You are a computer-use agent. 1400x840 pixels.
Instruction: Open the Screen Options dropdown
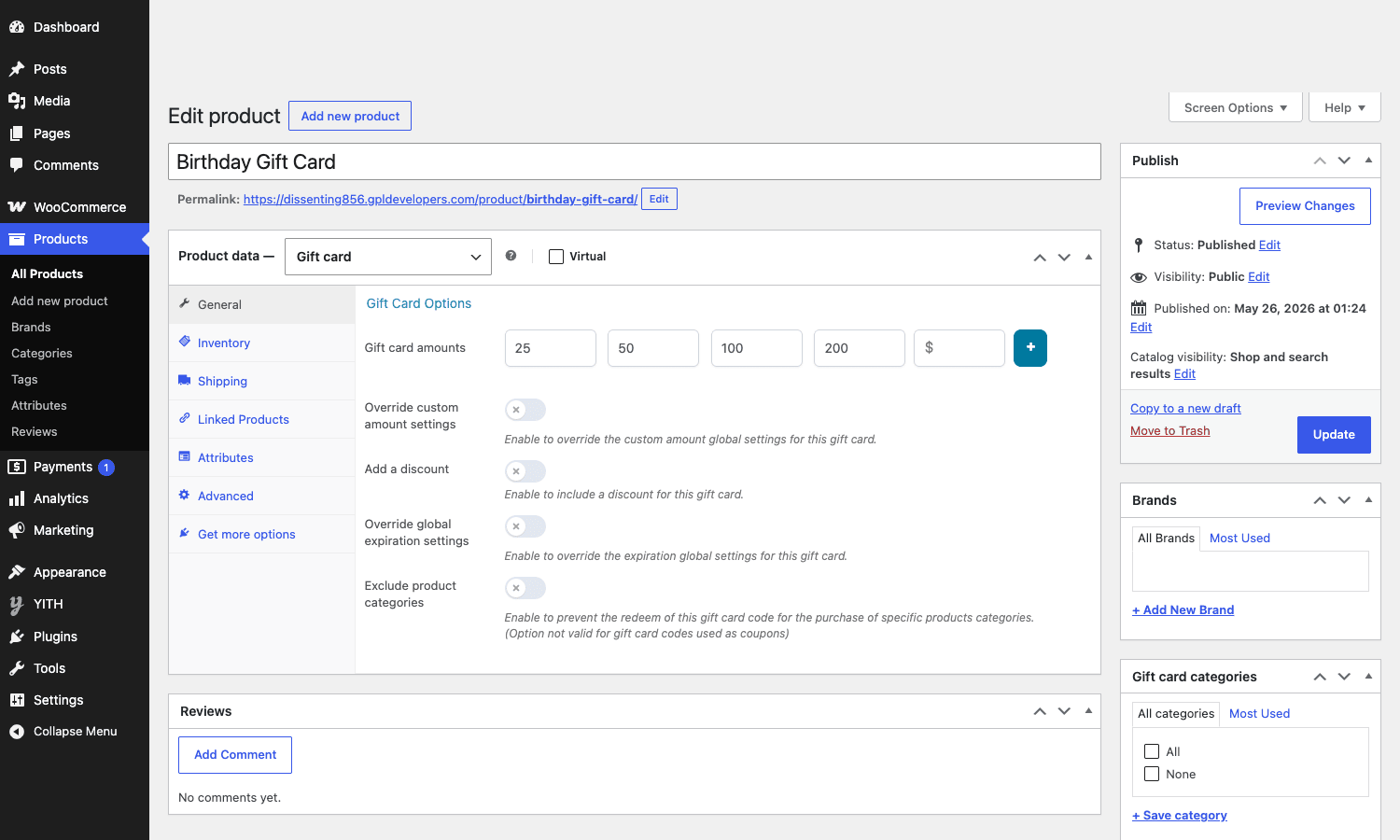pyautogui.click(x=1235, y=107)
